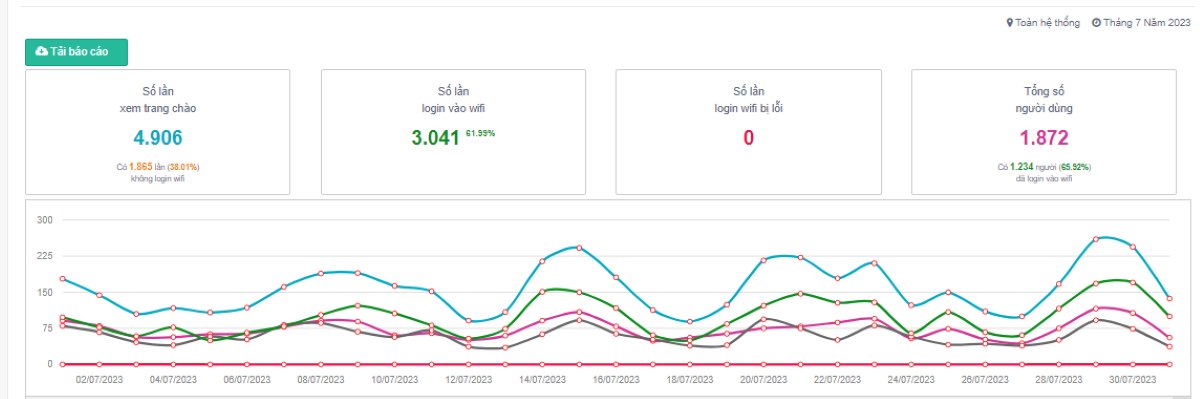Click the không login wifi caption

click(157, 178)
